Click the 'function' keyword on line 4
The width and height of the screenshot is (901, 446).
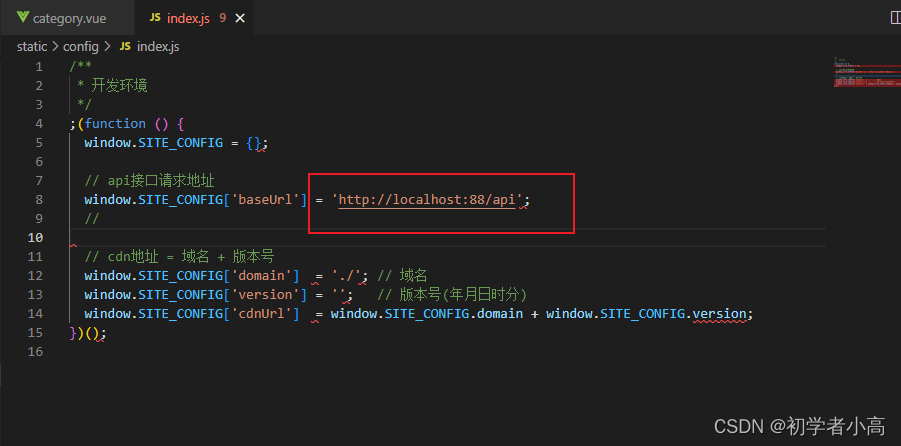click(115, 124)
